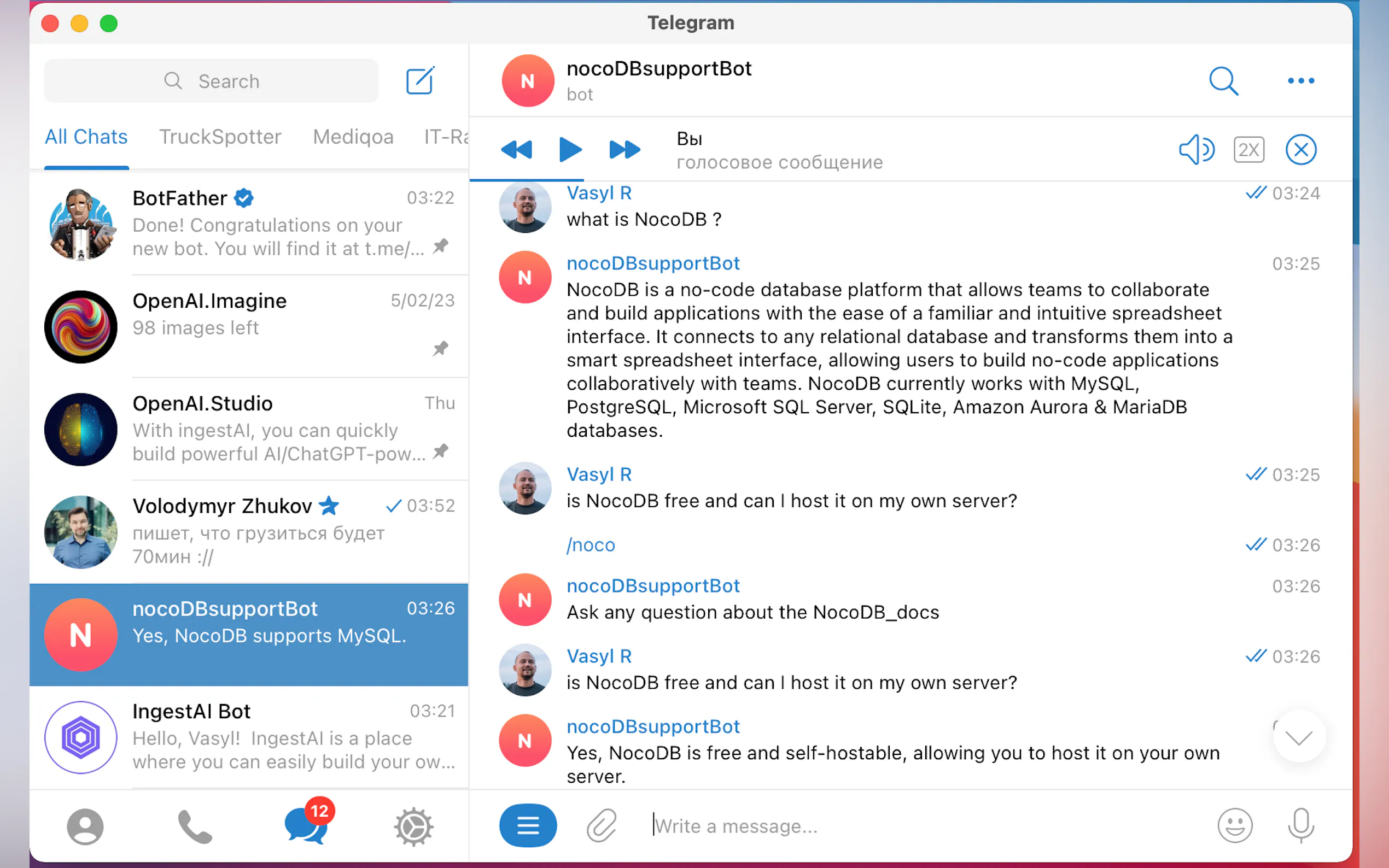This screenshot has height=868, width=1389.
Task: Select the IT-Ra folder tab
Action: 446,137
